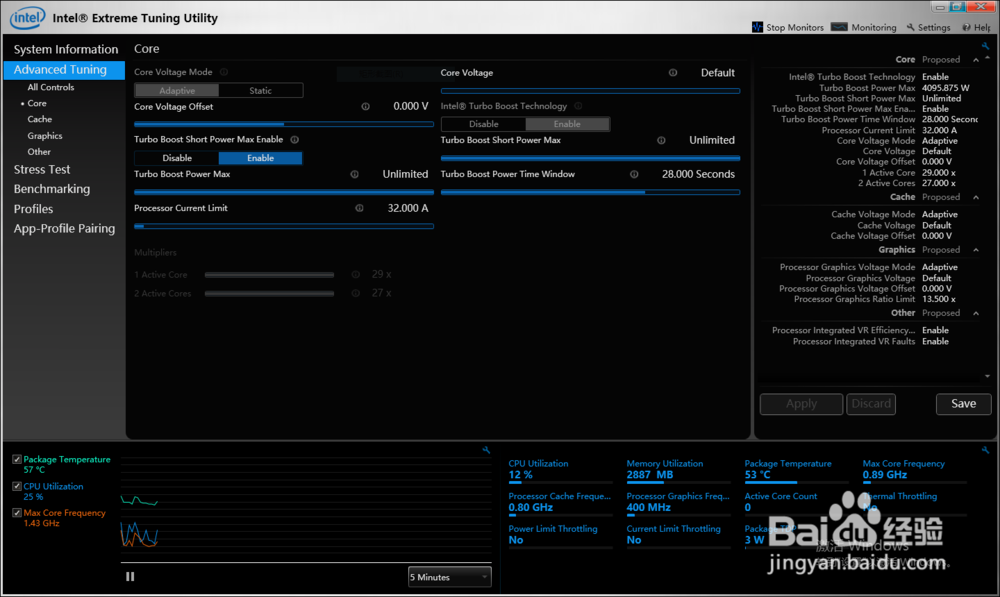1000x597 pixels.
Task: Click the 1 Active Core multiplier slider
Action: [269, 275]
